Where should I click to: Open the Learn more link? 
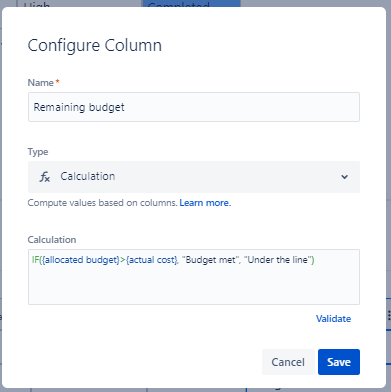coord(205,203)
